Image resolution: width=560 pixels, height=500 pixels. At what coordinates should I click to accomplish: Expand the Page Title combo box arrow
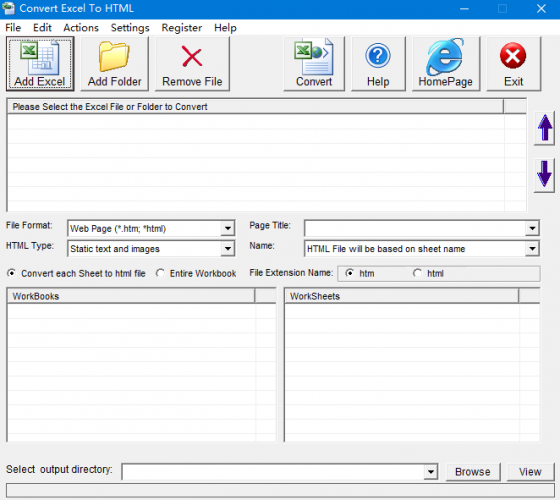click(x=532, y=229)
